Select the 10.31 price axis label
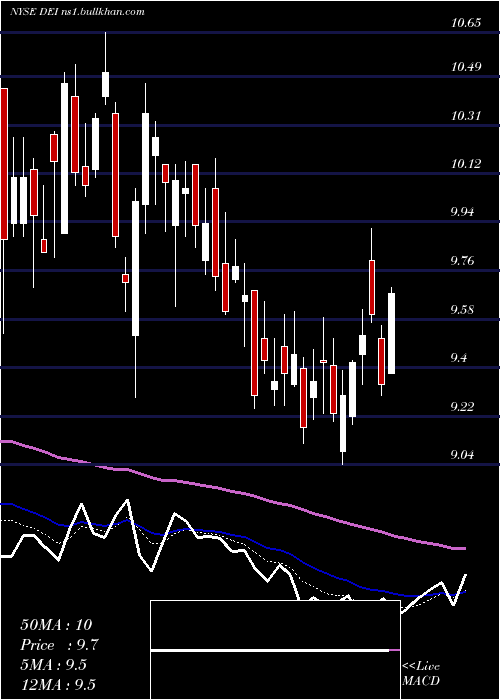 (x=466, y=116)
